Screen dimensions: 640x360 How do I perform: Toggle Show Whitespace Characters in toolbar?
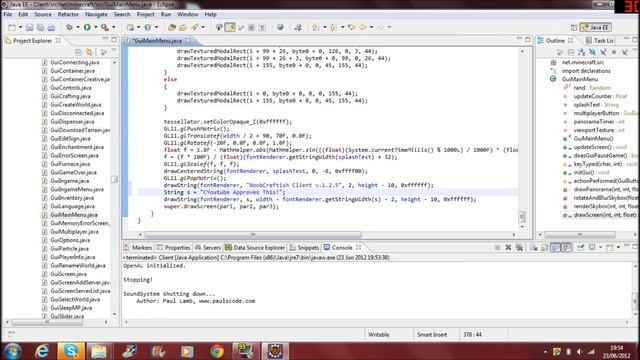[x=262, y=27]
